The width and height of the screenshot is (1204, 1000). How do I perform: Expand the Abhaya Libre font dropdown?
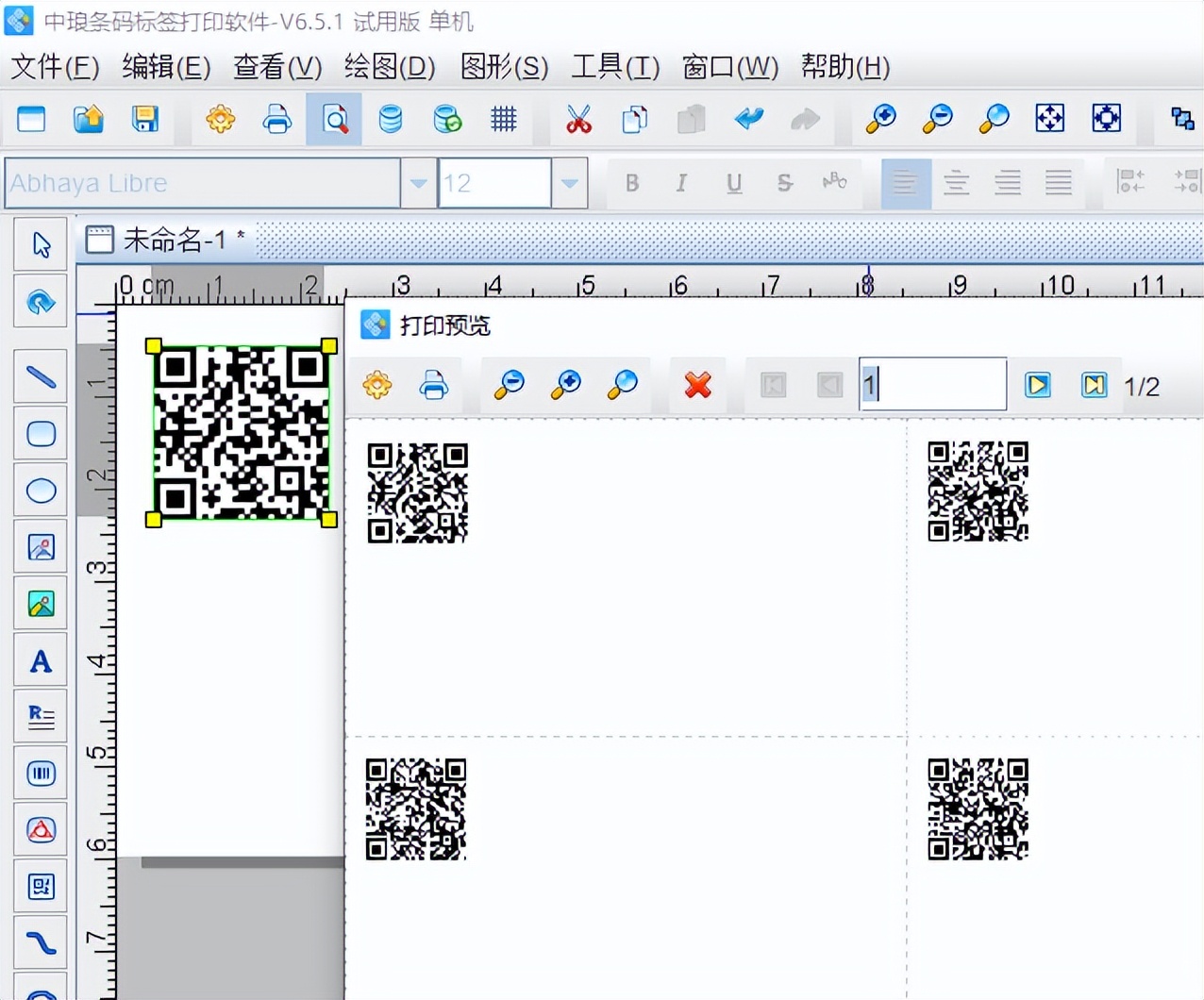[x=418, y=183]
